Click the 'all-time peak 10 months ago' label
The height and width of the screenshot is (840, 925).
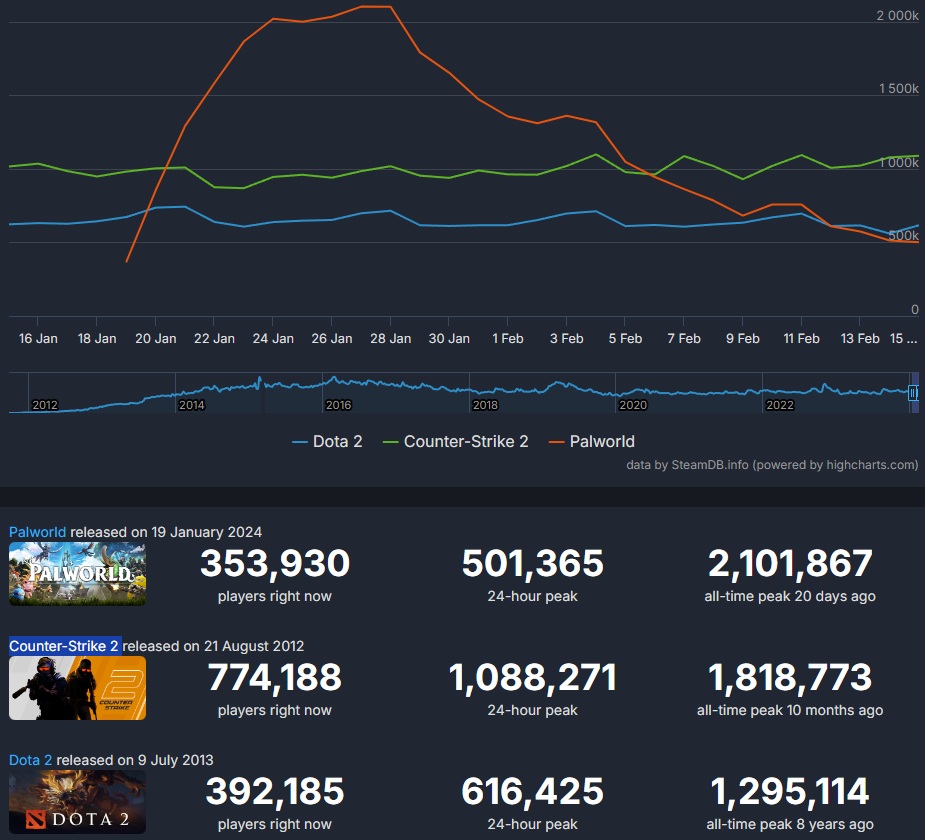(x=790, y=710)
